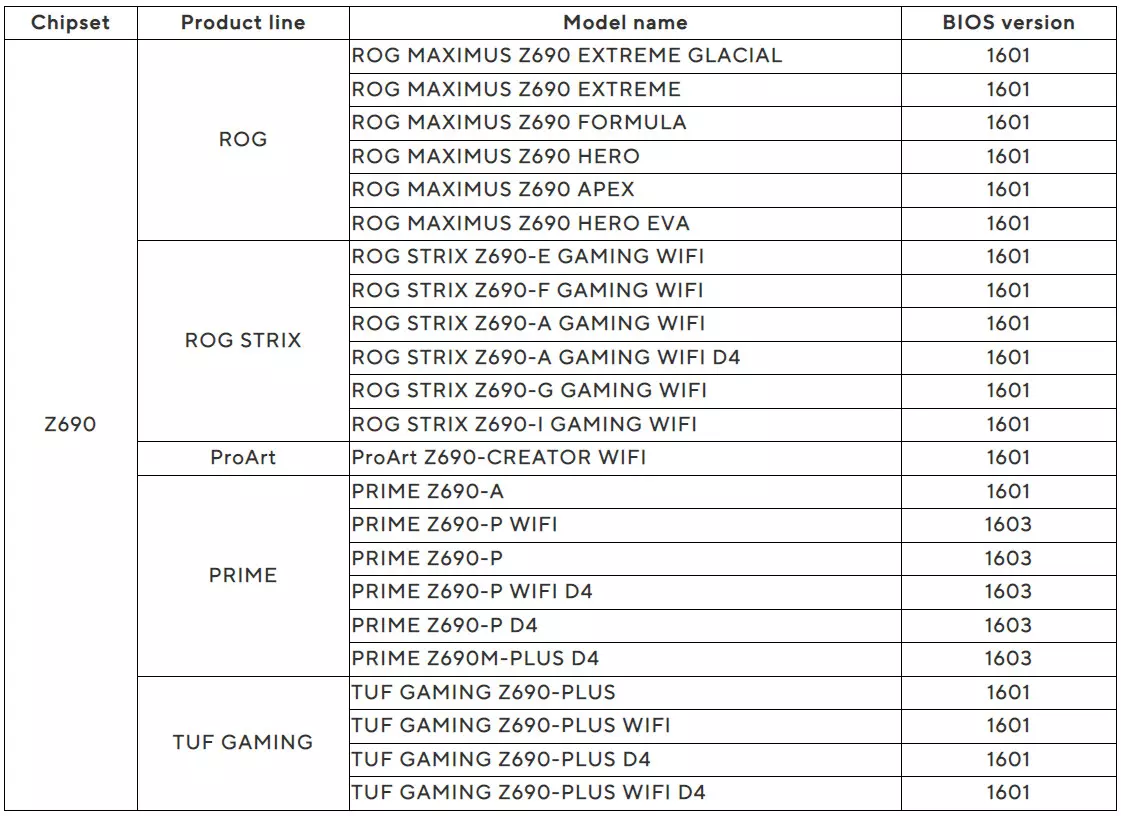Click ROG STRIX Z690-I GAMING WIFI
This screenshot has width=1121, height=816.
pos(524,424)
